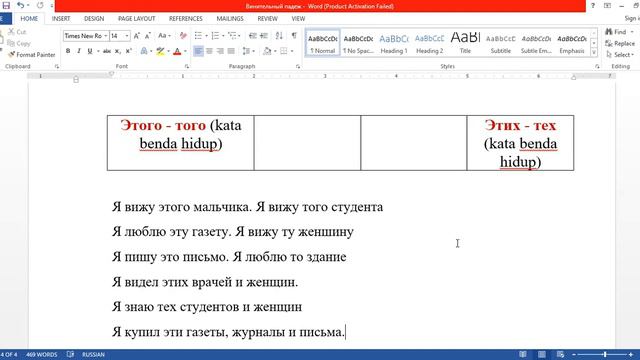Viewport: 640px width, 360px height.
Task: Click the Print Layout view icon
Action: coord(542,354)
